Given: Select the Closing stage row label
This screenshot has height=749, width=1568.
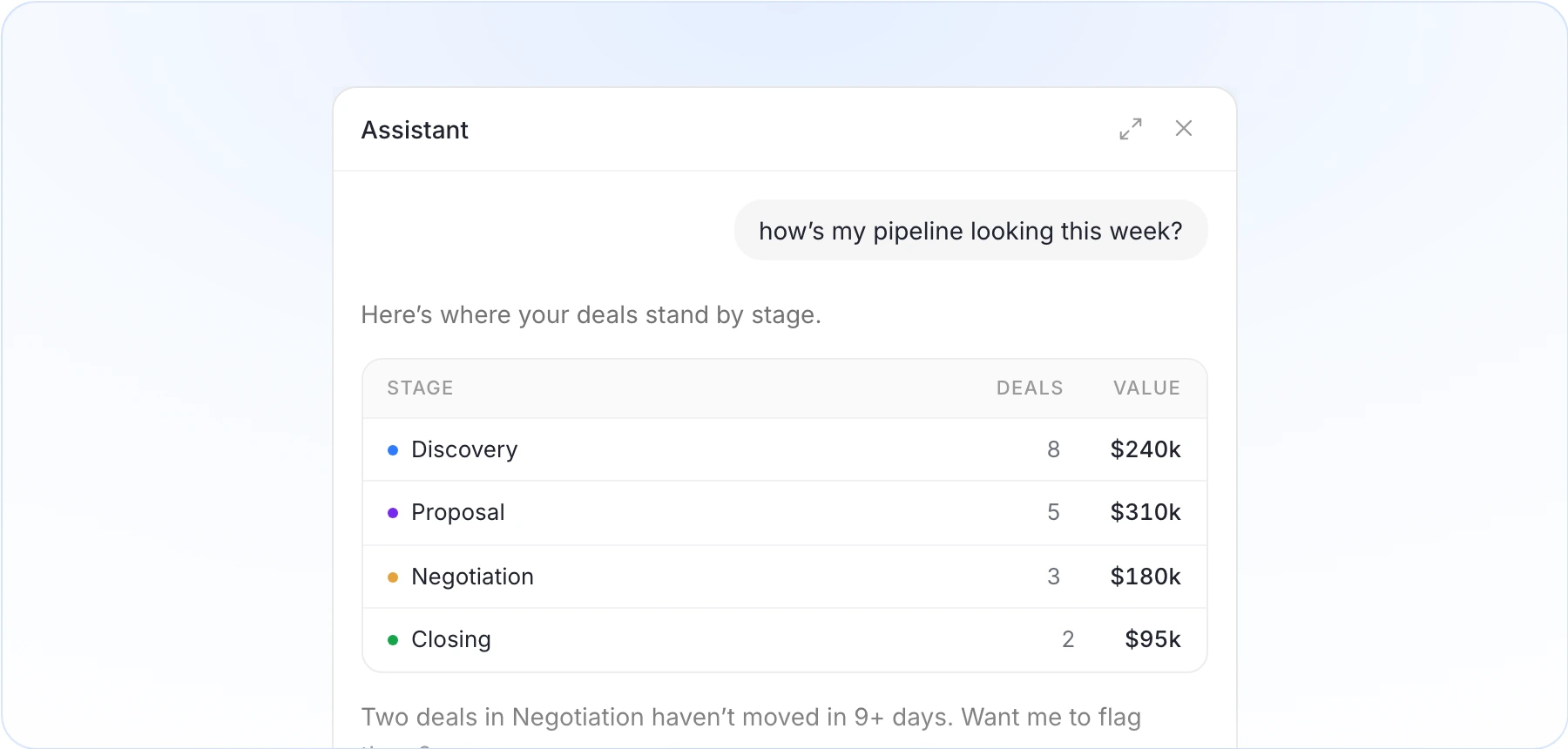Looking at the screenshot, I should tap(451, 639).
